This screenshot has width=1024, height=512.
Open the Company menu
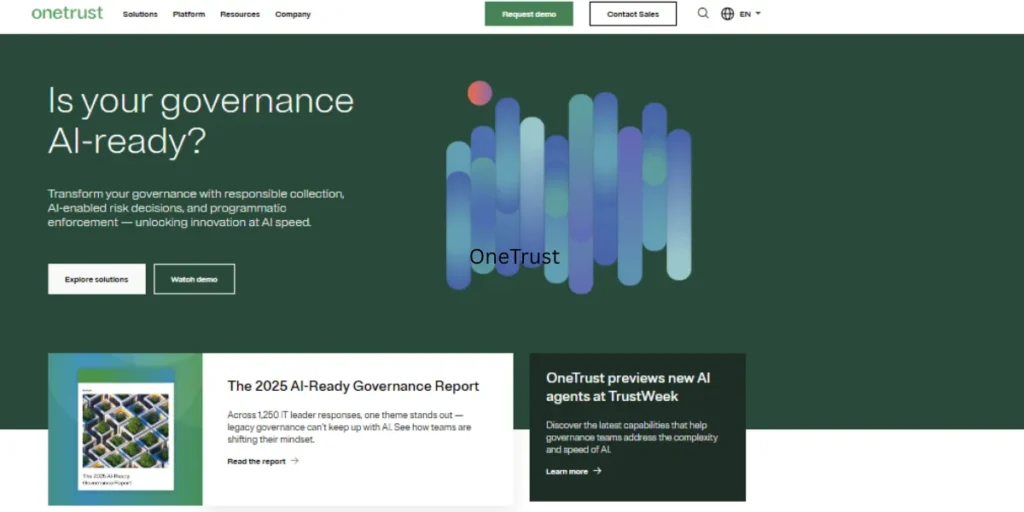coord(293,14)
